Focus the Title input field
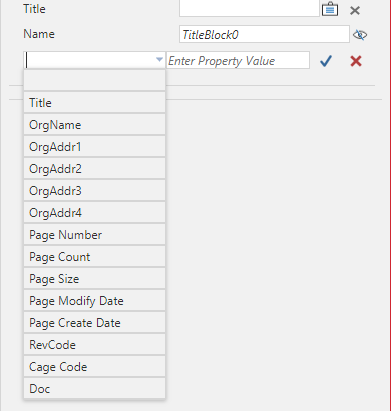The image size is (391, 411). (x=249, y=8)
